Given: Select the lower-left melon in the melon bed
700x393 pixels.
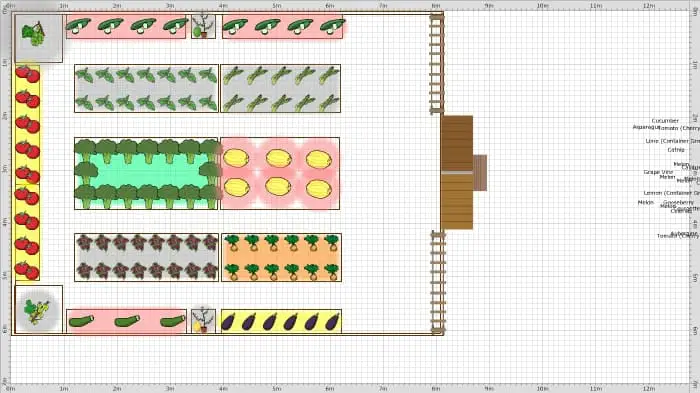Looking at the screenshot, I should click(236, 188).
